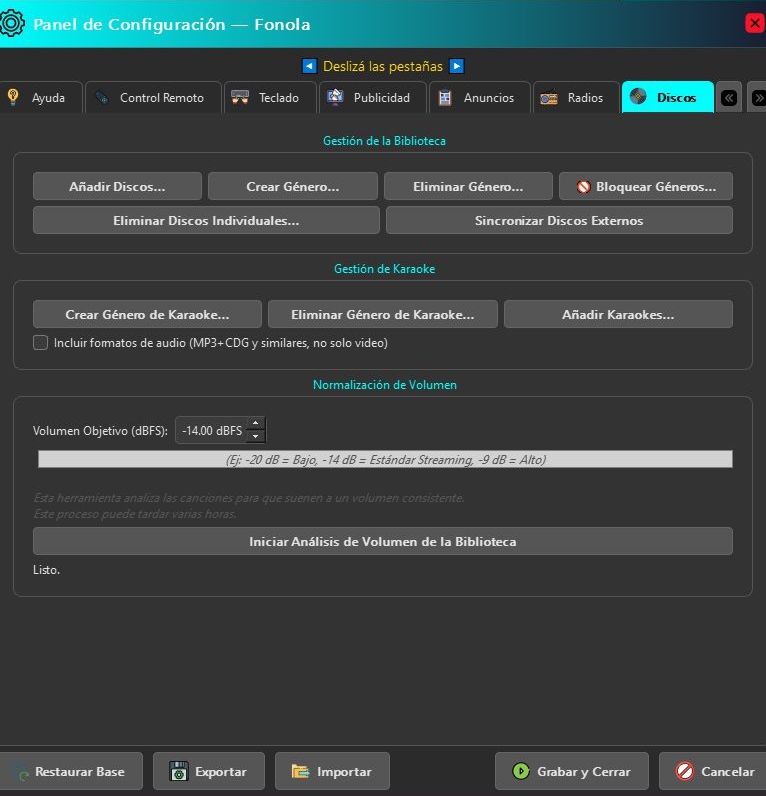Enable Incluir formatos de audio checkbox
The height and width of the screenshot is (796, 766).
tap(41, 343)
